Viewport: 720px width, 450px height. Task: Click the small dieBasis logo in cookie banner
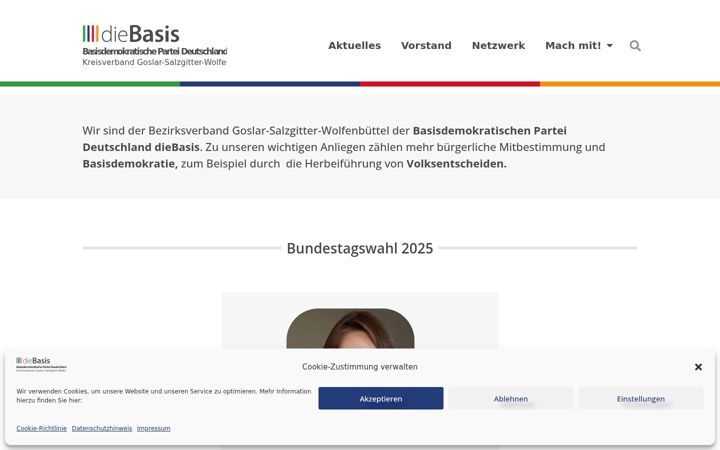pos(41,364)
